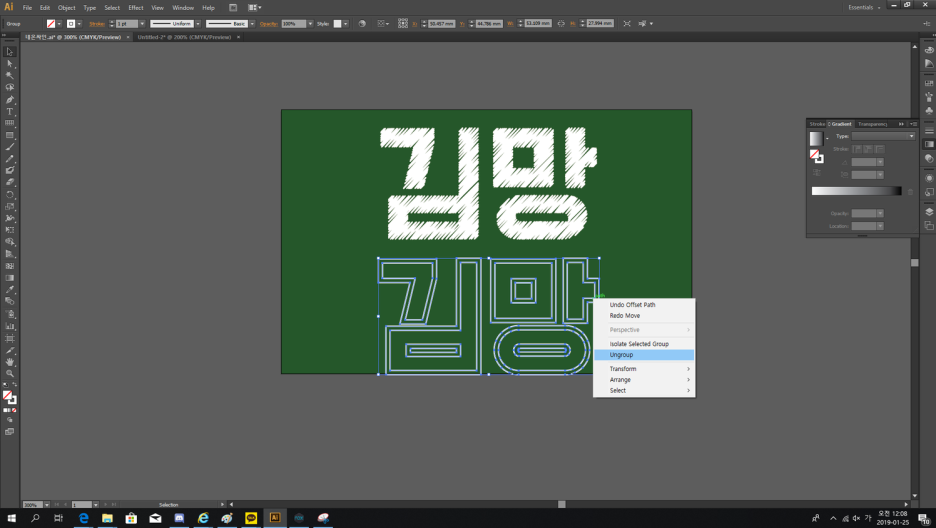Click the gradient slider bar
Screen dimensions: 936x528
pos(856,191)
